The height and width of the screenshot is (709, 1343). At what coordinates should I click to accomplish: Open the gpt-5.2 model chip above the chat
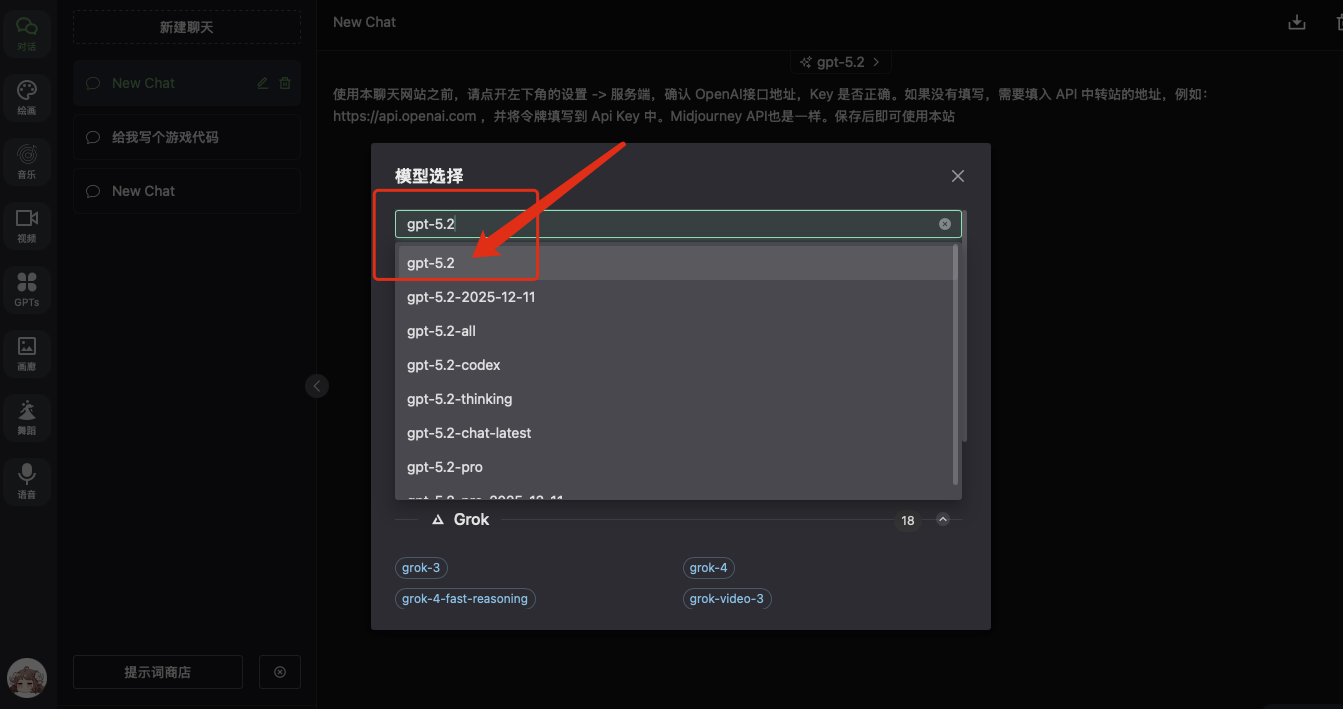[840, 62]
